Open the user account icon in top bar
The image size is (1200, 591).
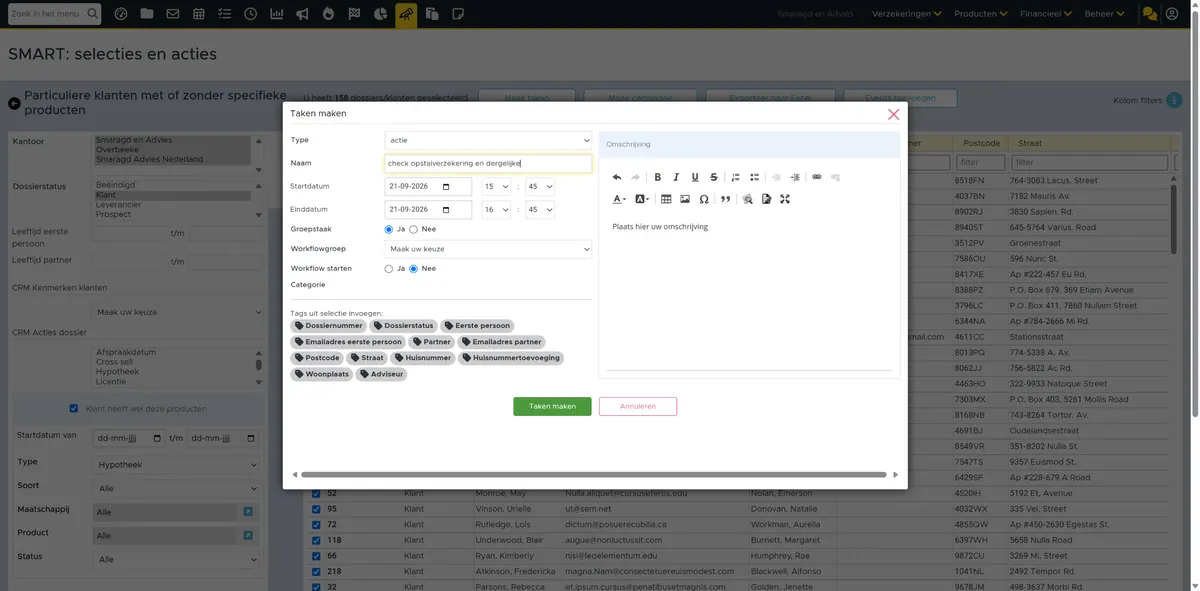1172,14
